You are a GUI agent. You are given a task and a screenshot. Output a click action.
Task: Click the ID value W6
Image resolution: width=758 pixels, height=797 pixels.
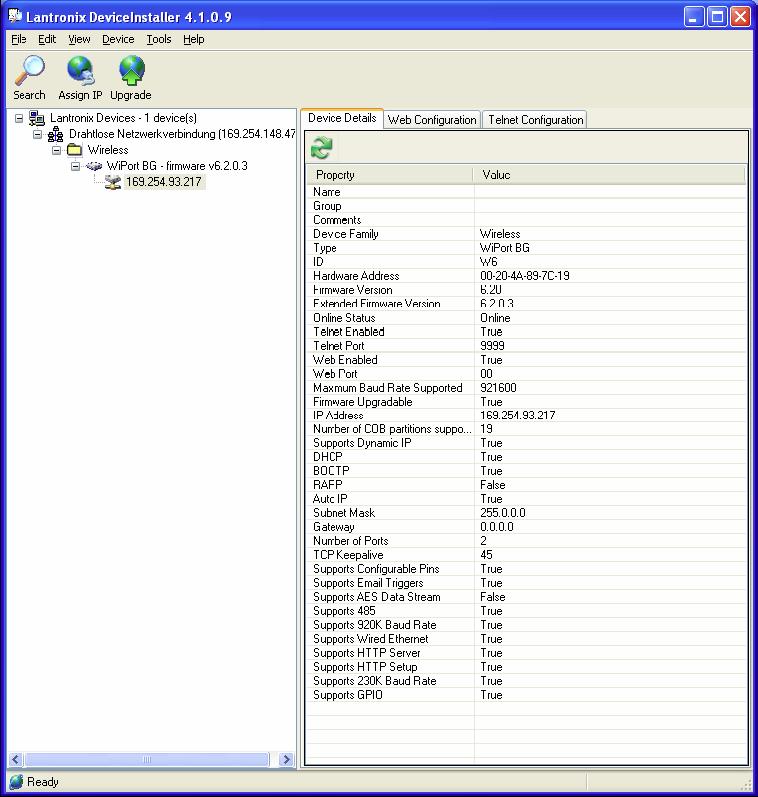coord(489,262)
